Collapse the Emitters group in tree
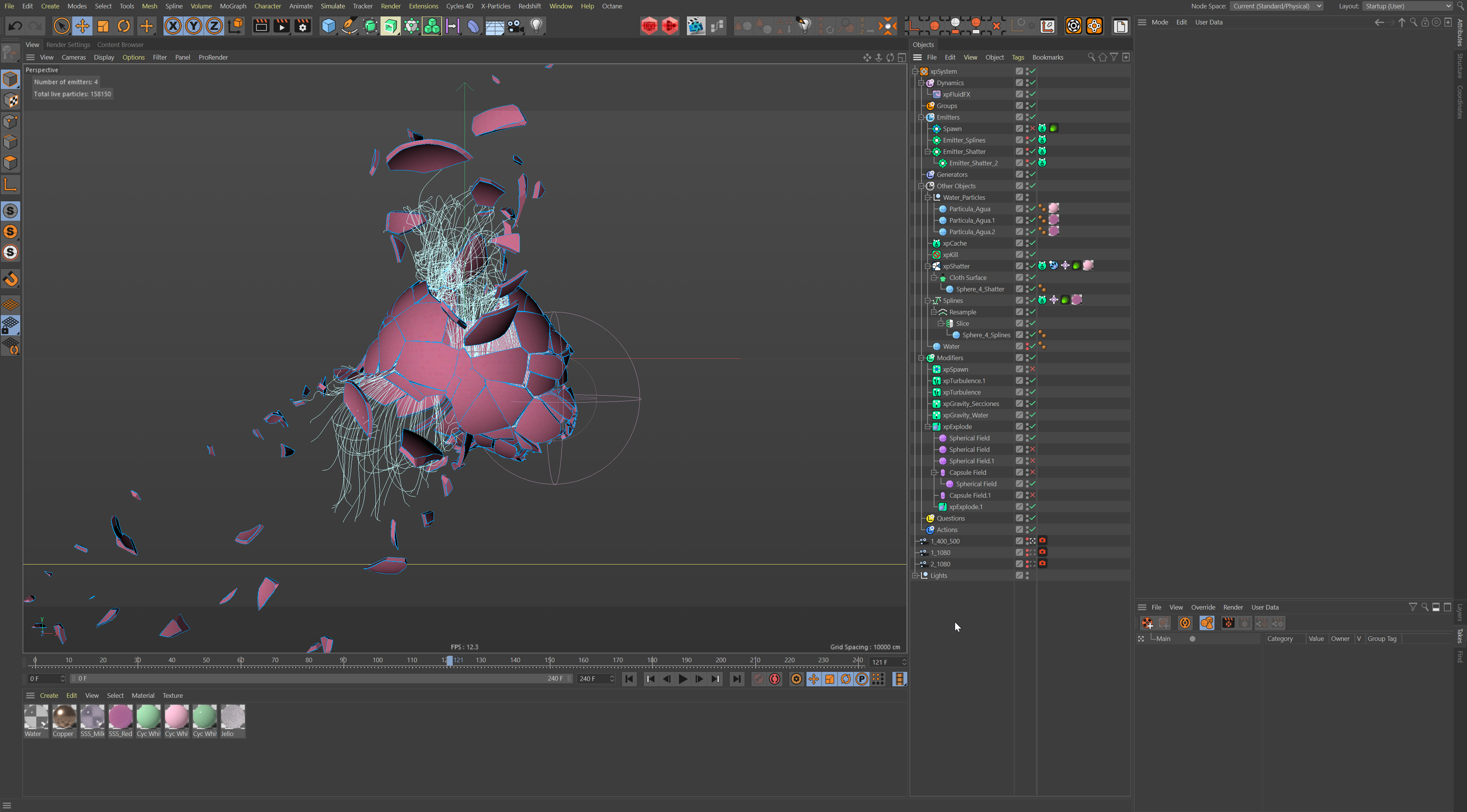 (x=921, y=117)
